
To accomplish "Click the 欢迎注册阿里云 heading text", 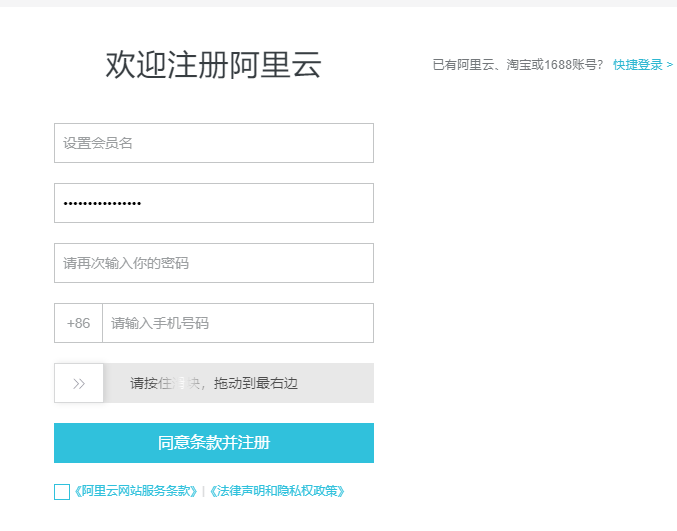I will (213, 65).
